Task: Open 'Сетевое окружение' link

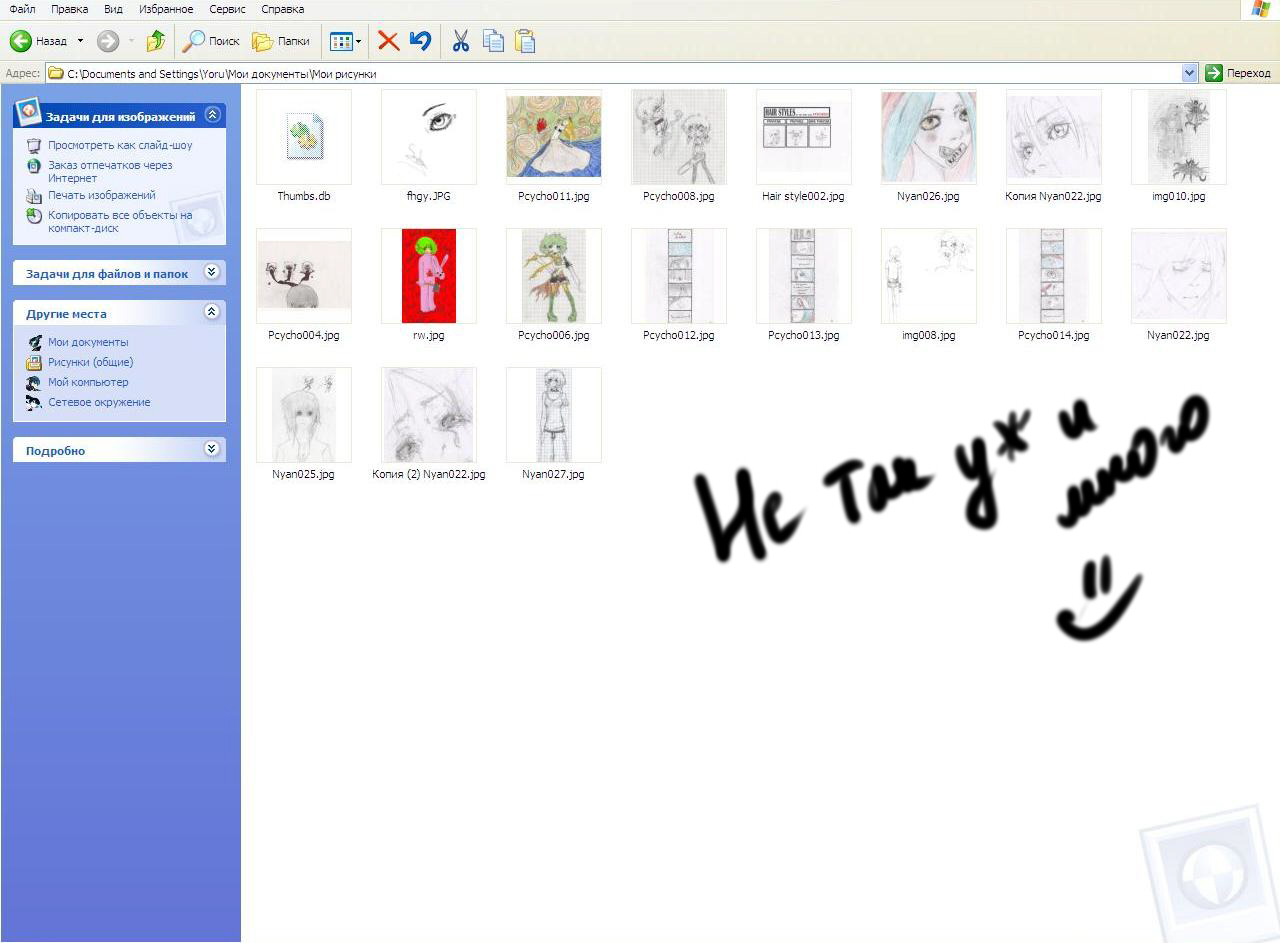Action: 99,402
